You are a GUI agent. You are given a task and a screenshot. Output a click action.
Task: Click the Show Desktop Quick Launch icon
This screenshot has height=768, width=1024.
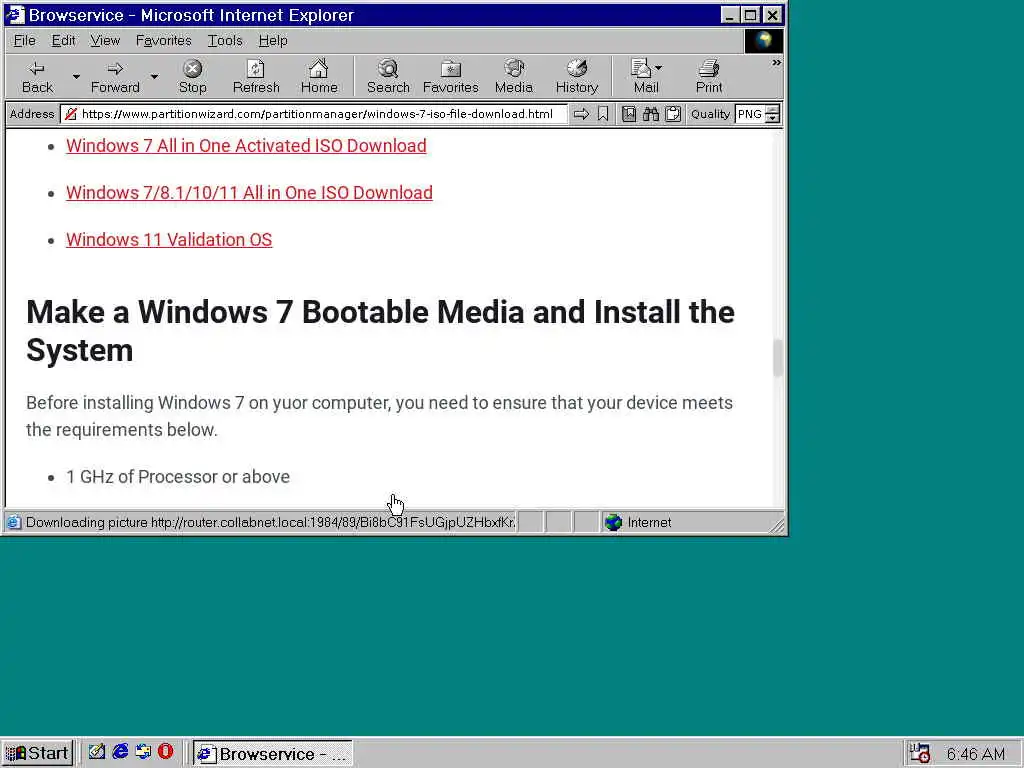click(x=97, y=752)
